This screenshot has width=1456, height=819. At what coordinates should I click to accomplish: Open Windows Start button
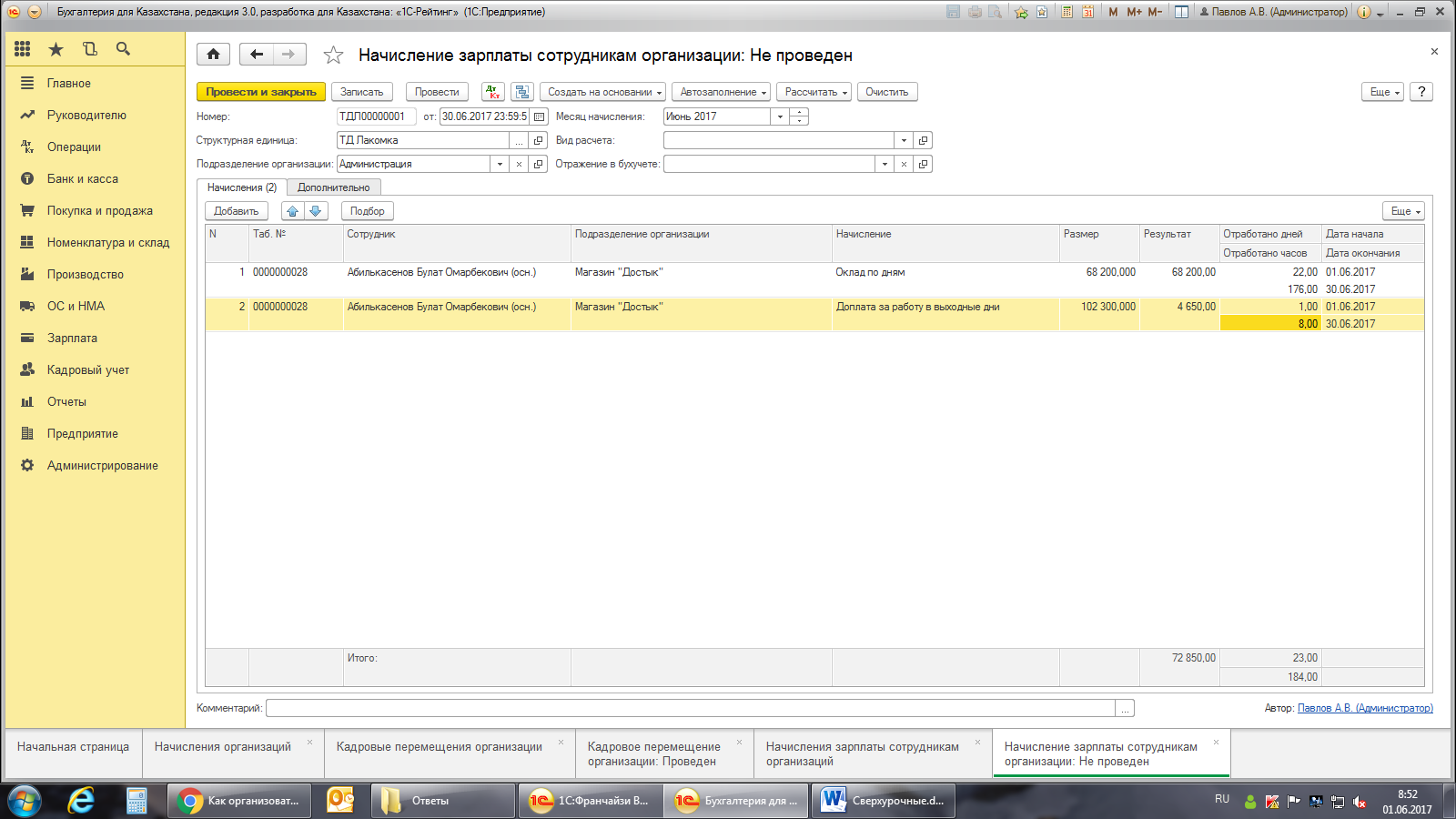tap(25, 801)
